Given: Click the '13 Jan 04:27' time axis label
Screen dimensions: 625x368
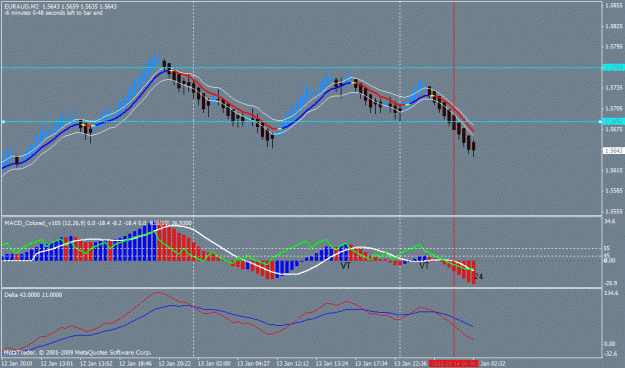Looking at the screenshot, I should [x=254, y=364].
